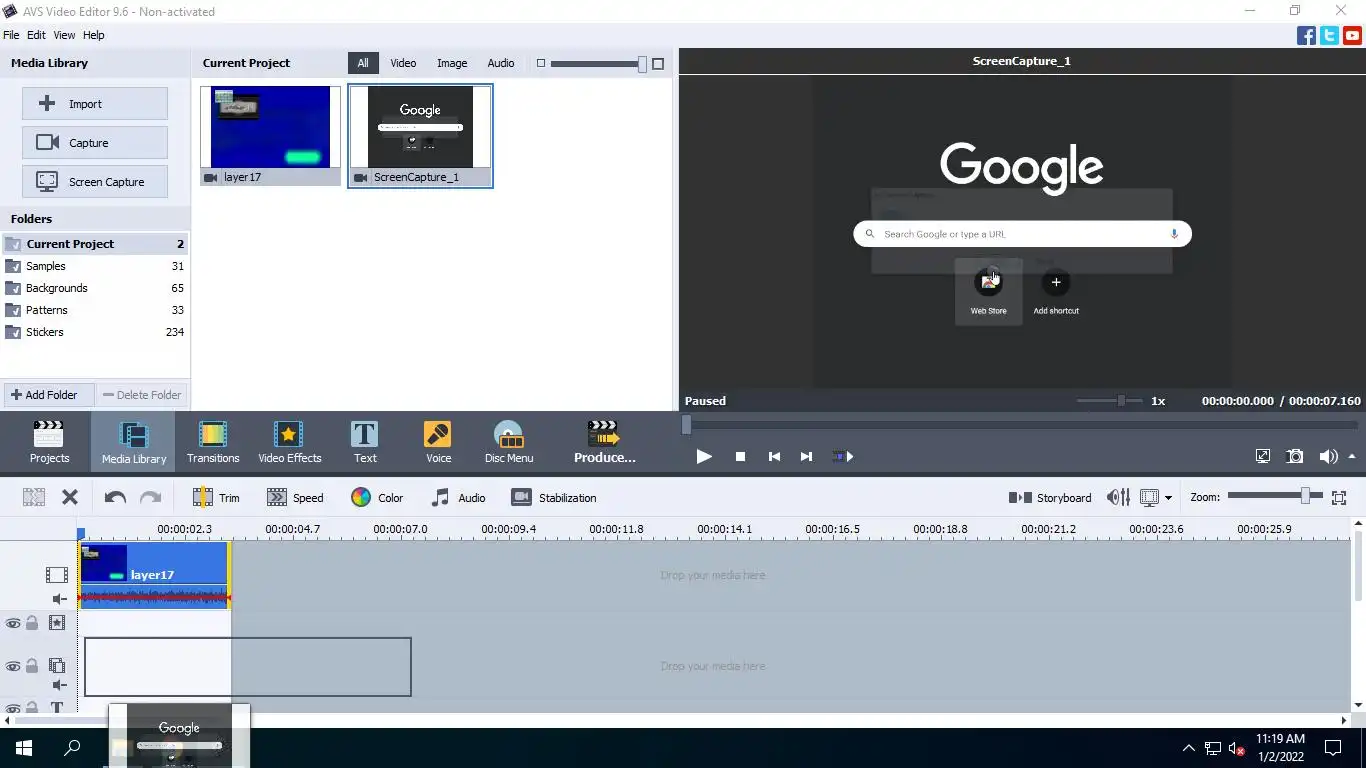
Task: Delete selected clip with the X icon
Action: [x=70, y=497]
